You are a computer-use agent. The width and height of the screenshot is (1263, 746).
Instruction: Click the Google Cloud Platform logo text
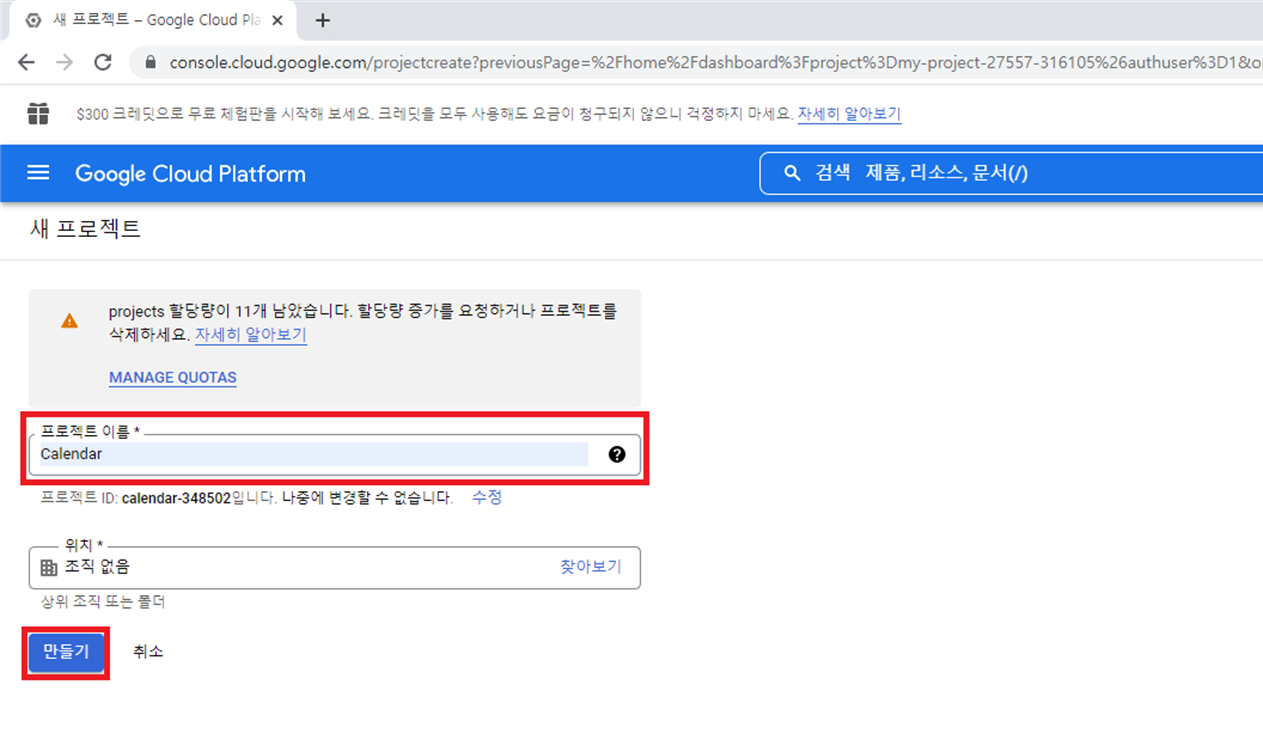190,173
